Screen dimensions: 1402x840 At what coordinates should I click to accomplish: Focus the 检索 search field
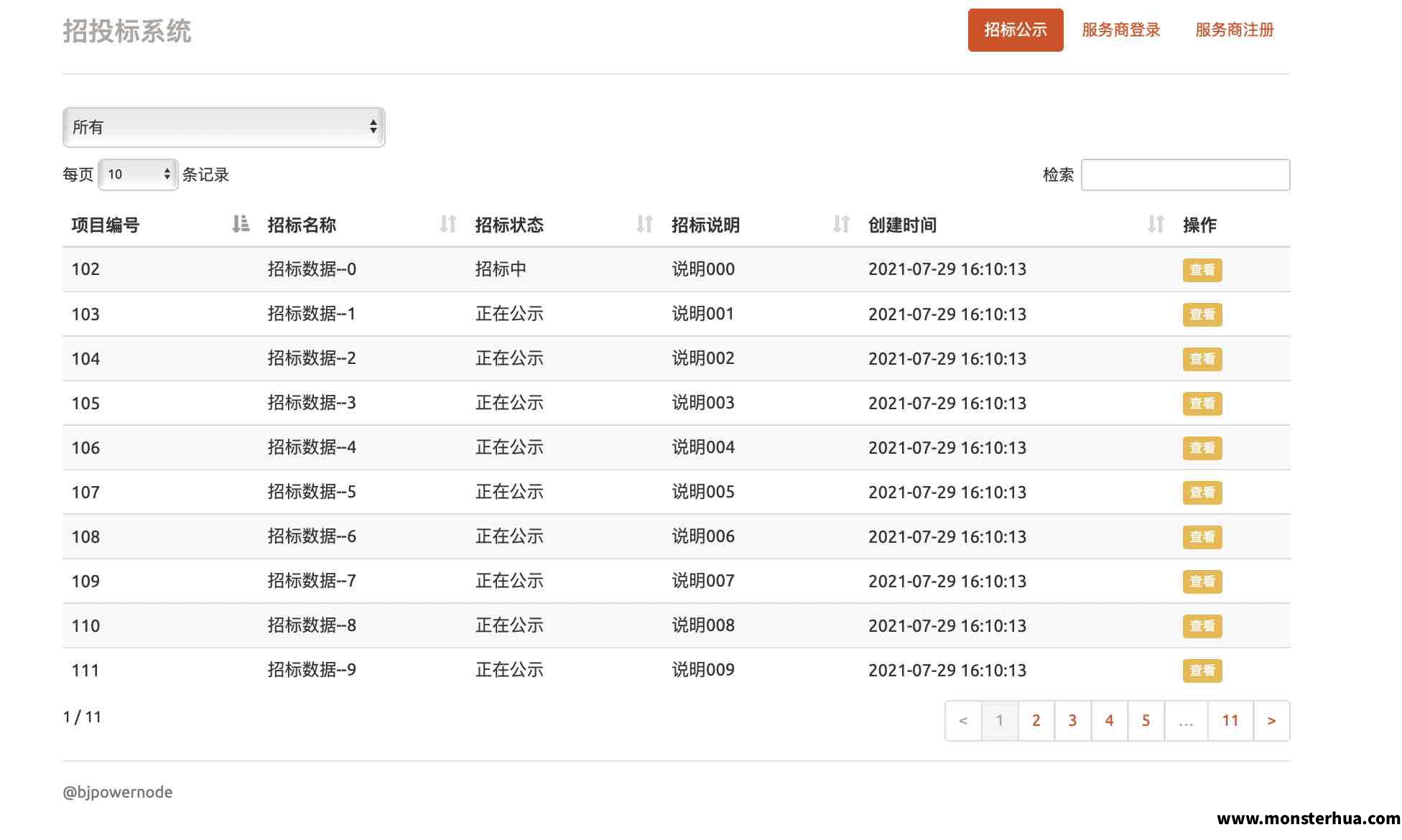1186,174
